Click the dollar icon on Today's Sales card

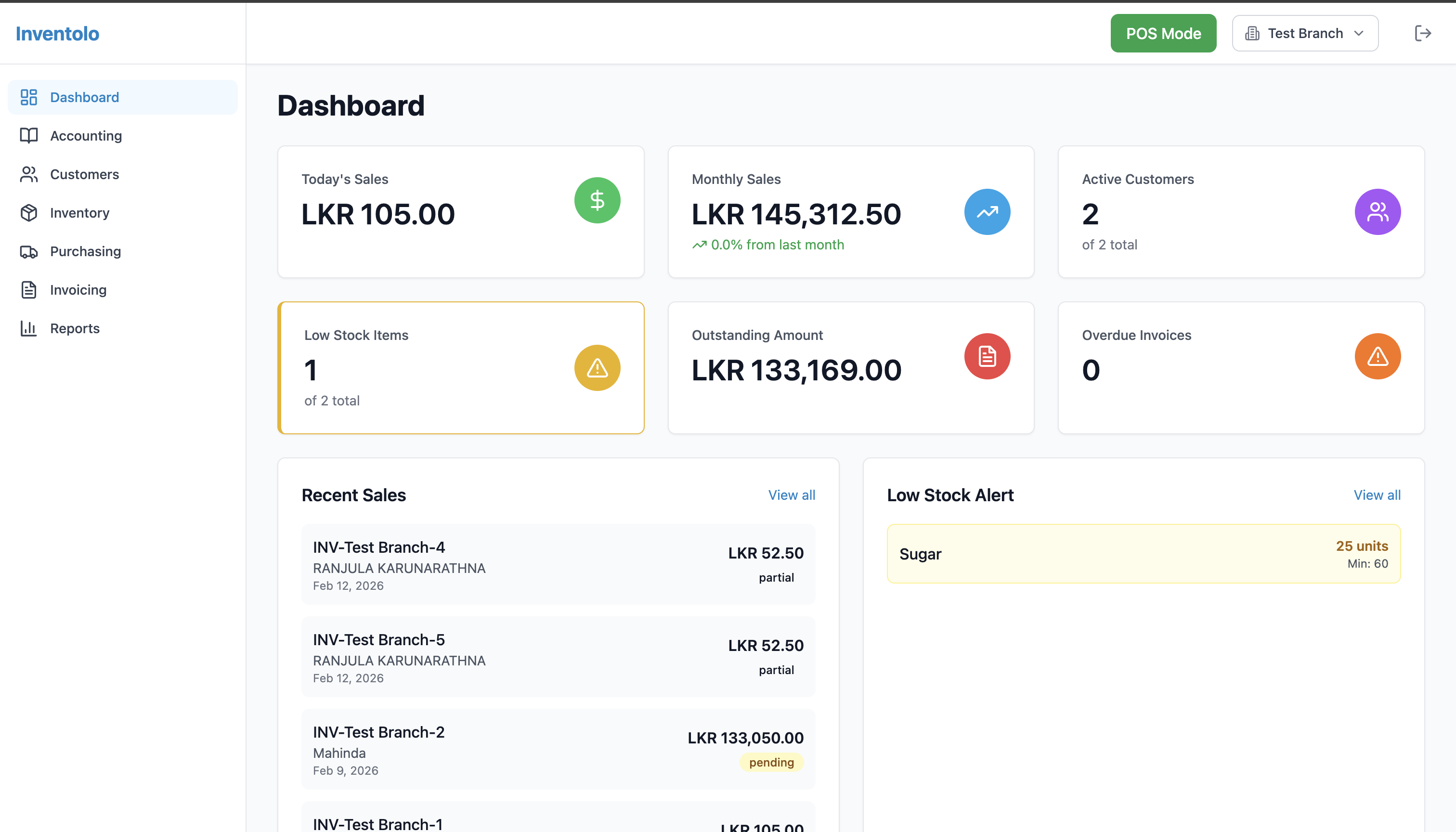click(597, 200)
